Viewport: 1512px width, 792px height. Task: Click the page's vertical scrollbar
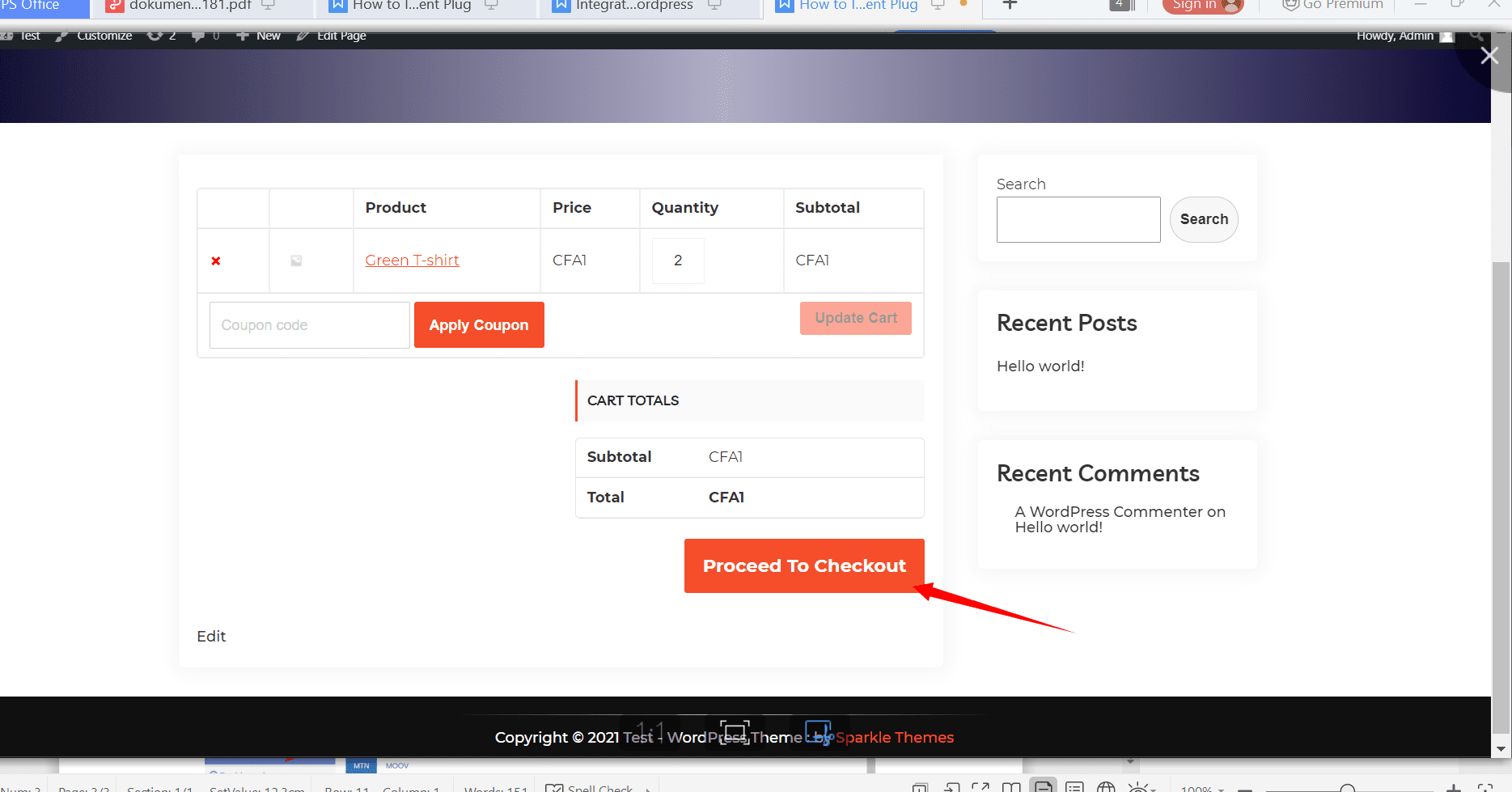point(1501,485)
